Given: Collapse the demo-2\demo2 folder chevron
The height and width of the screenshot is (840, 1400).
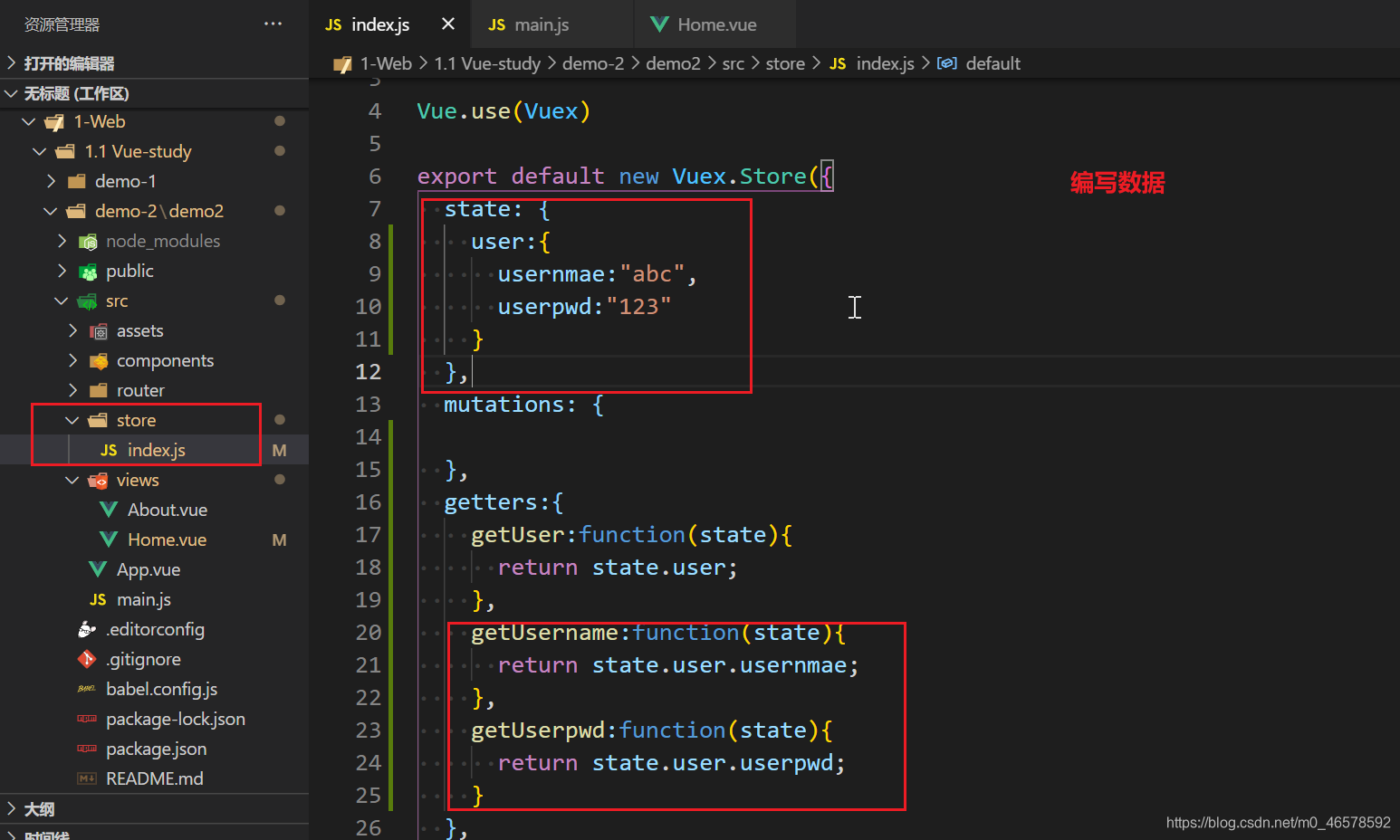Looking at the screenshot, I should point(51,211).
